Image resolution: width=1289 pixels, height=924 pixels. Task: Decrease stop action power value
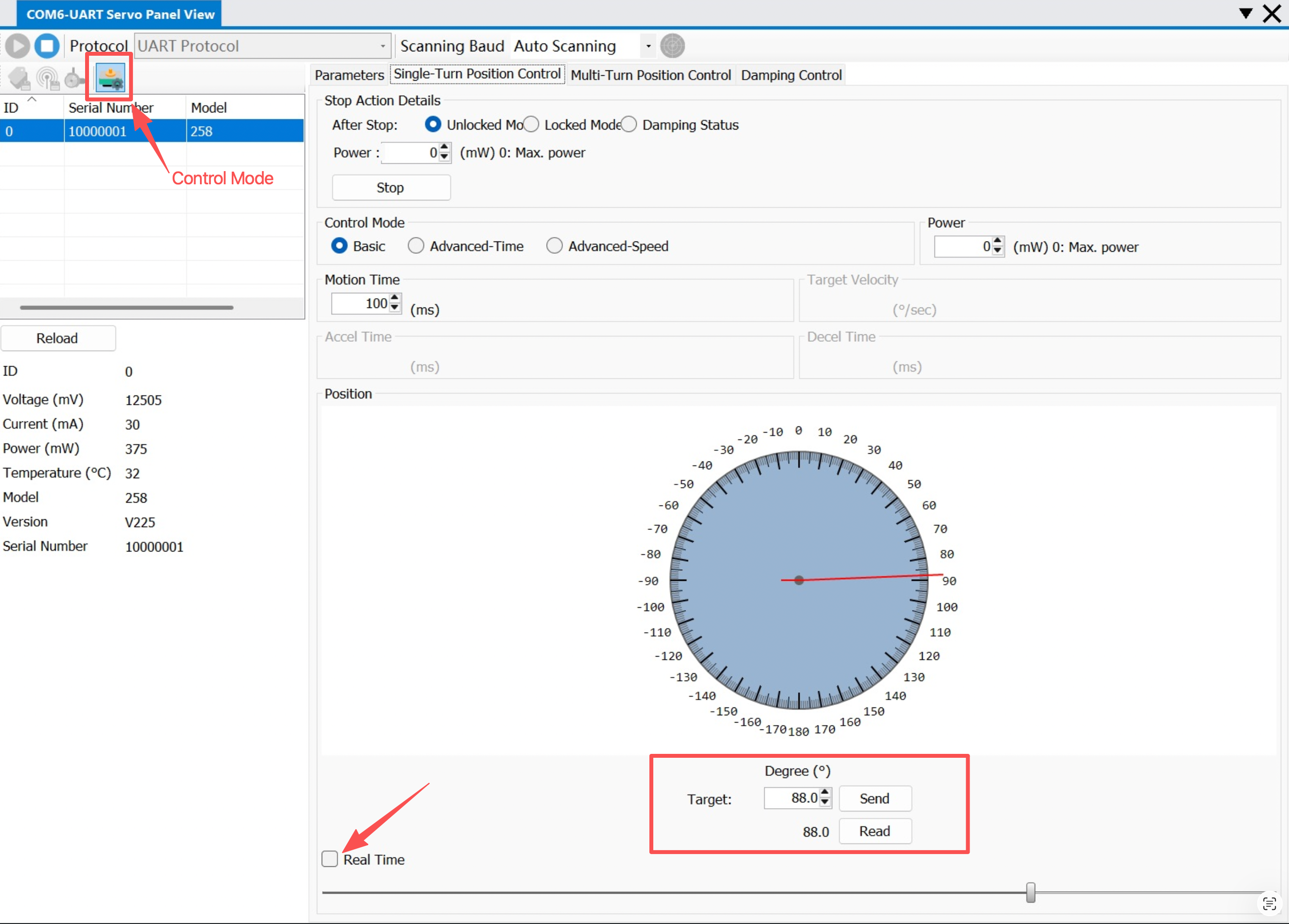point(444,157)
